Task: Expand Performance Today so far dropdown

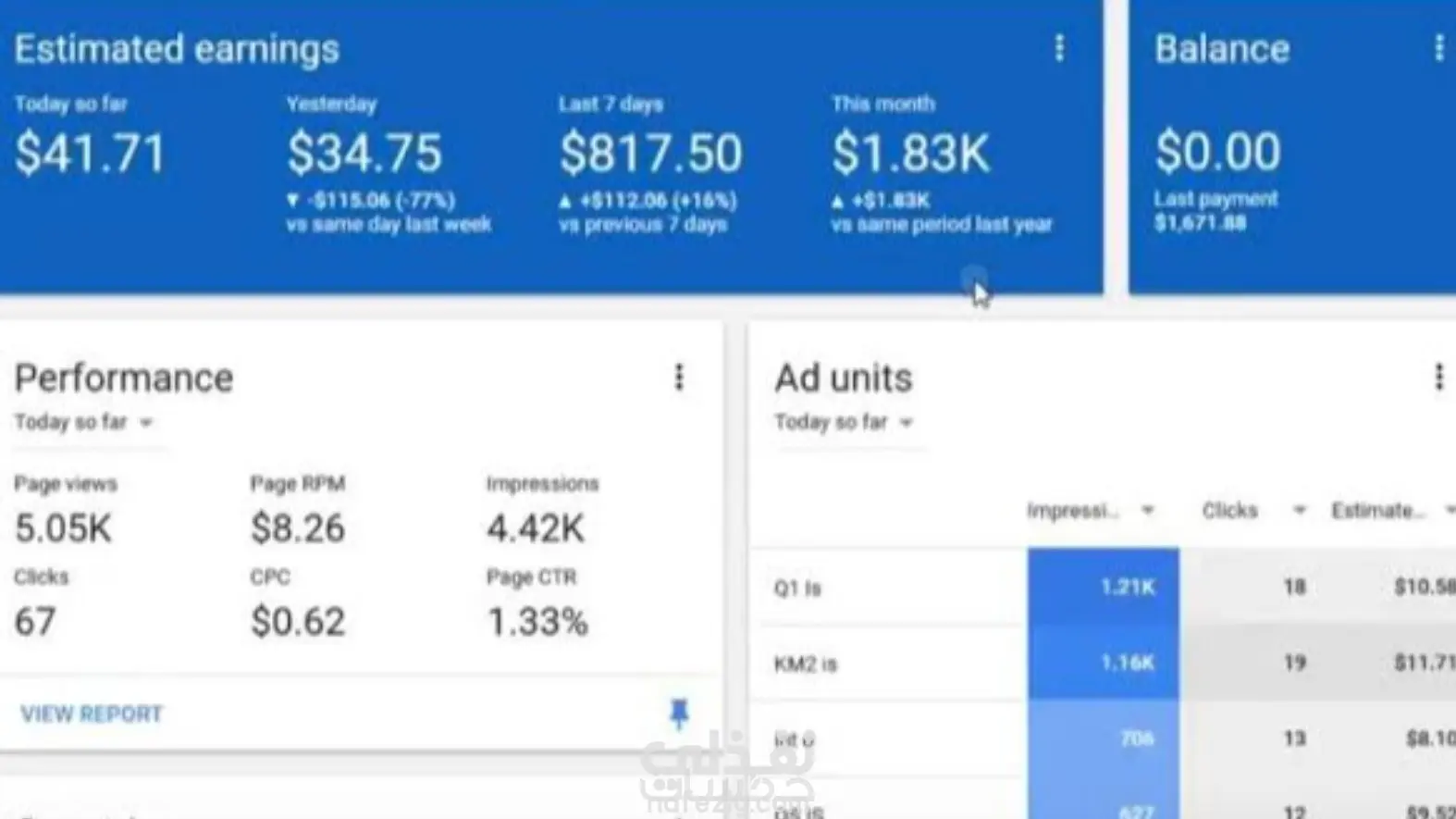Action: (x=84, y=422)
